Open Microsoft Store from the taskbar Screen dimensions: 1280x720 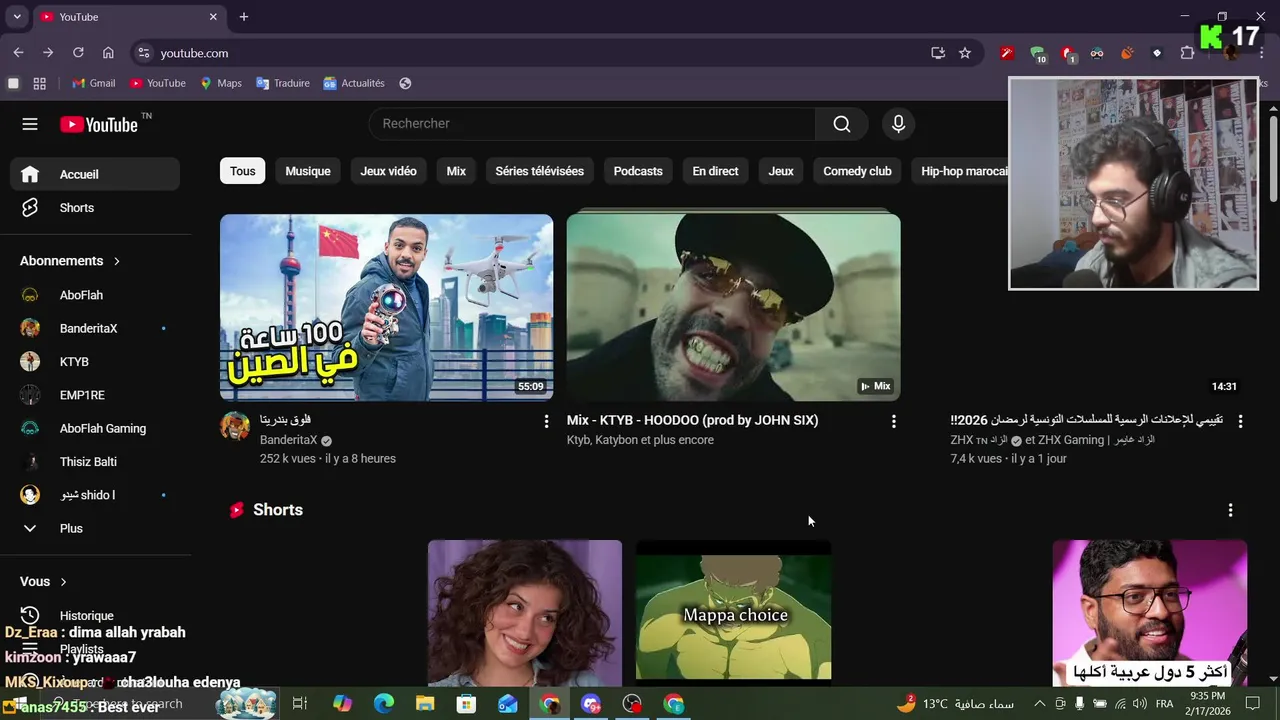point(466,704)
